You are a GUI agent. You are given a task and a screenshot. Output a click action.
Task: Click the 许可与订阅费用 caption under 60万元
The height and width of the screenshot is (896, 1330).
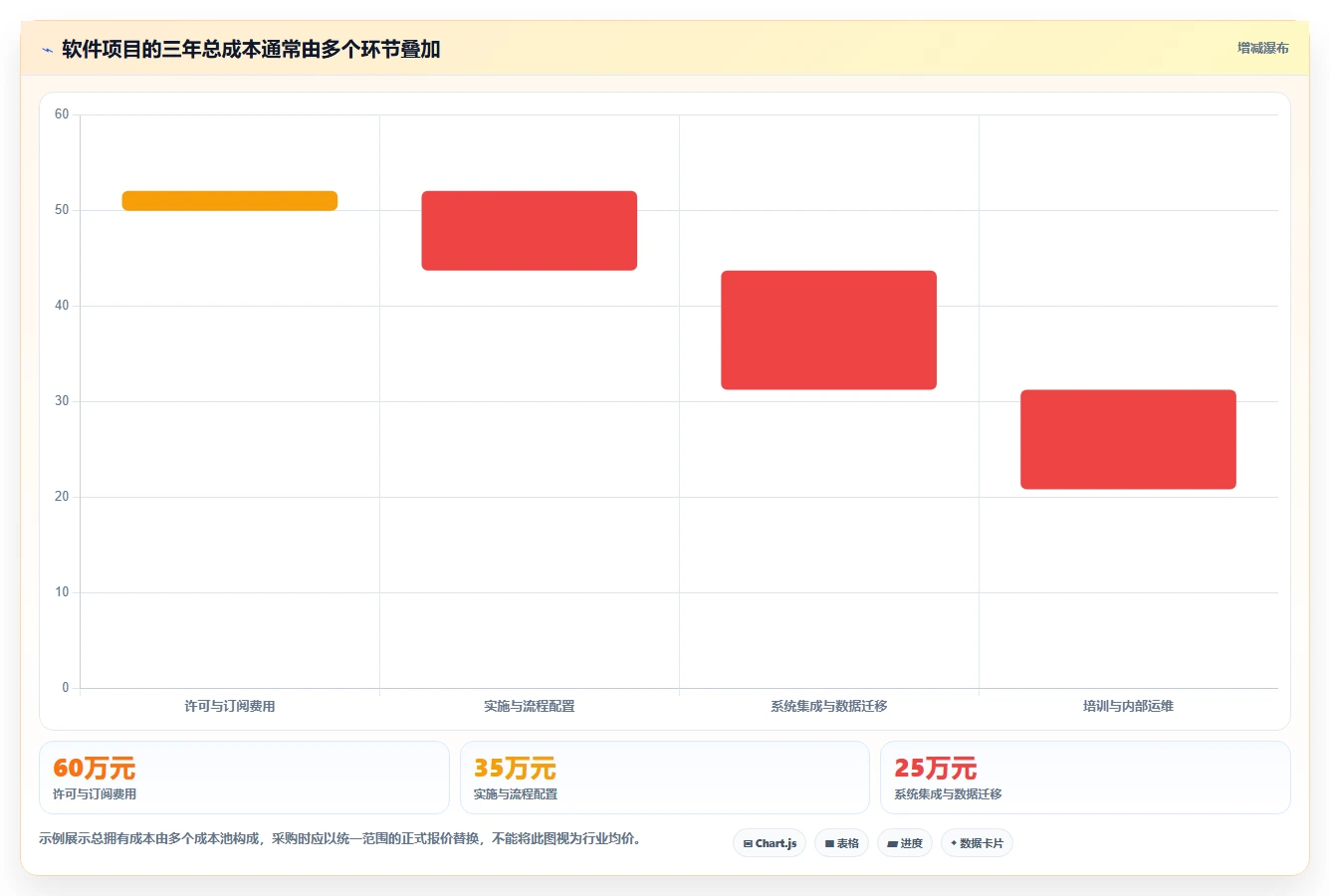tap(95, 794)
